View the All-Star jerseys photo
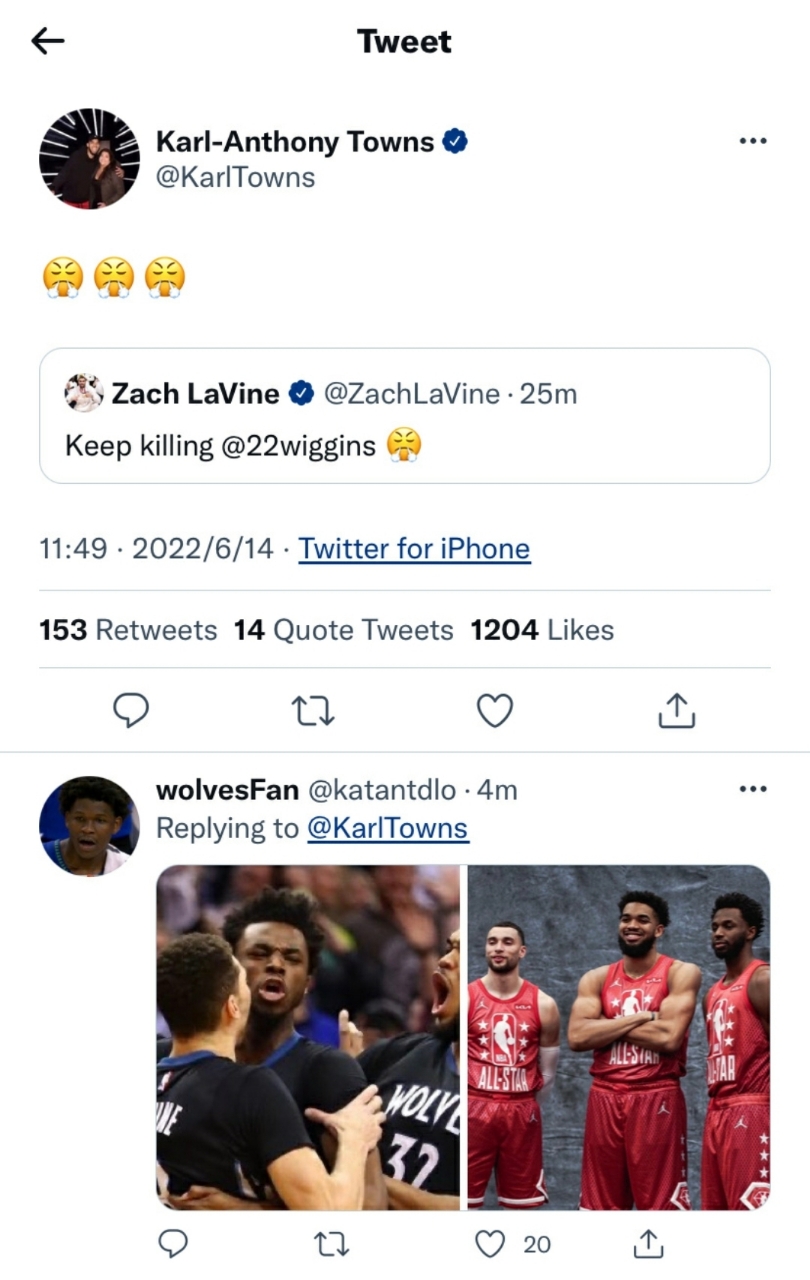This screenshot has height=1280, width=810. [620, 1038]
